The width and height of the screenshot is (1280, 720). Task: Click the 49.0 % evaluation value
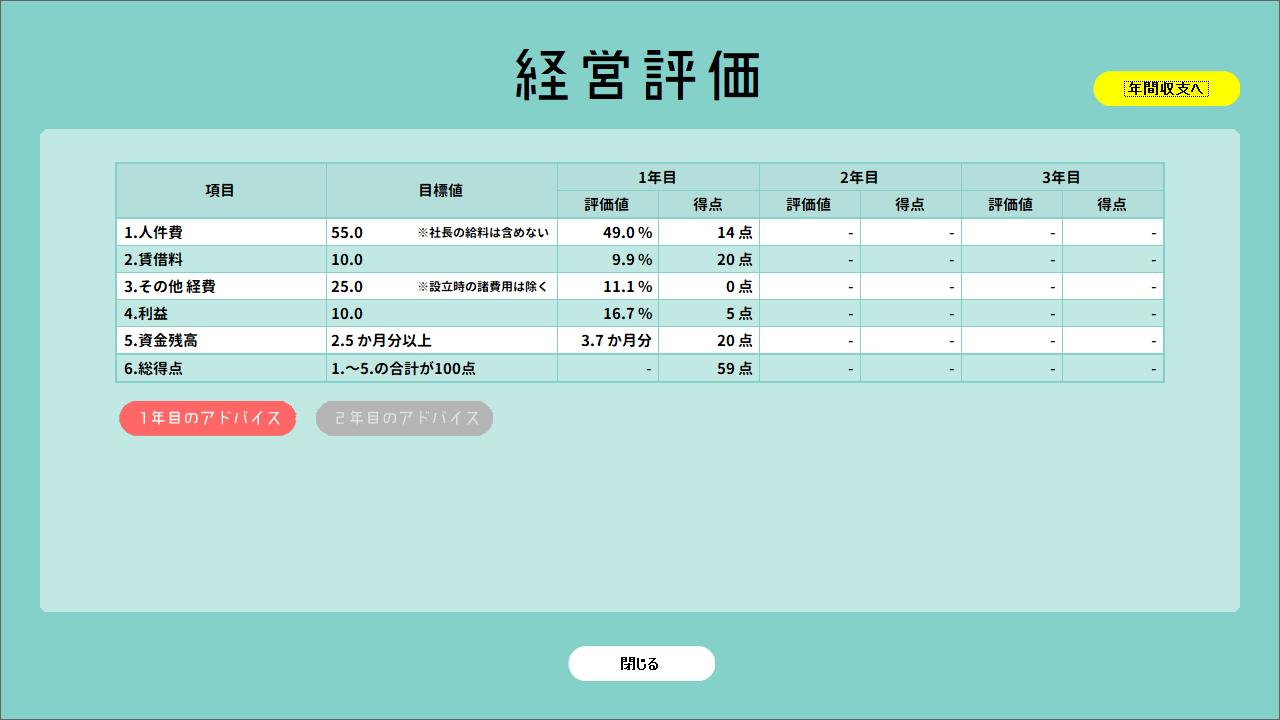pyautogui.click(x=627, y=232)
